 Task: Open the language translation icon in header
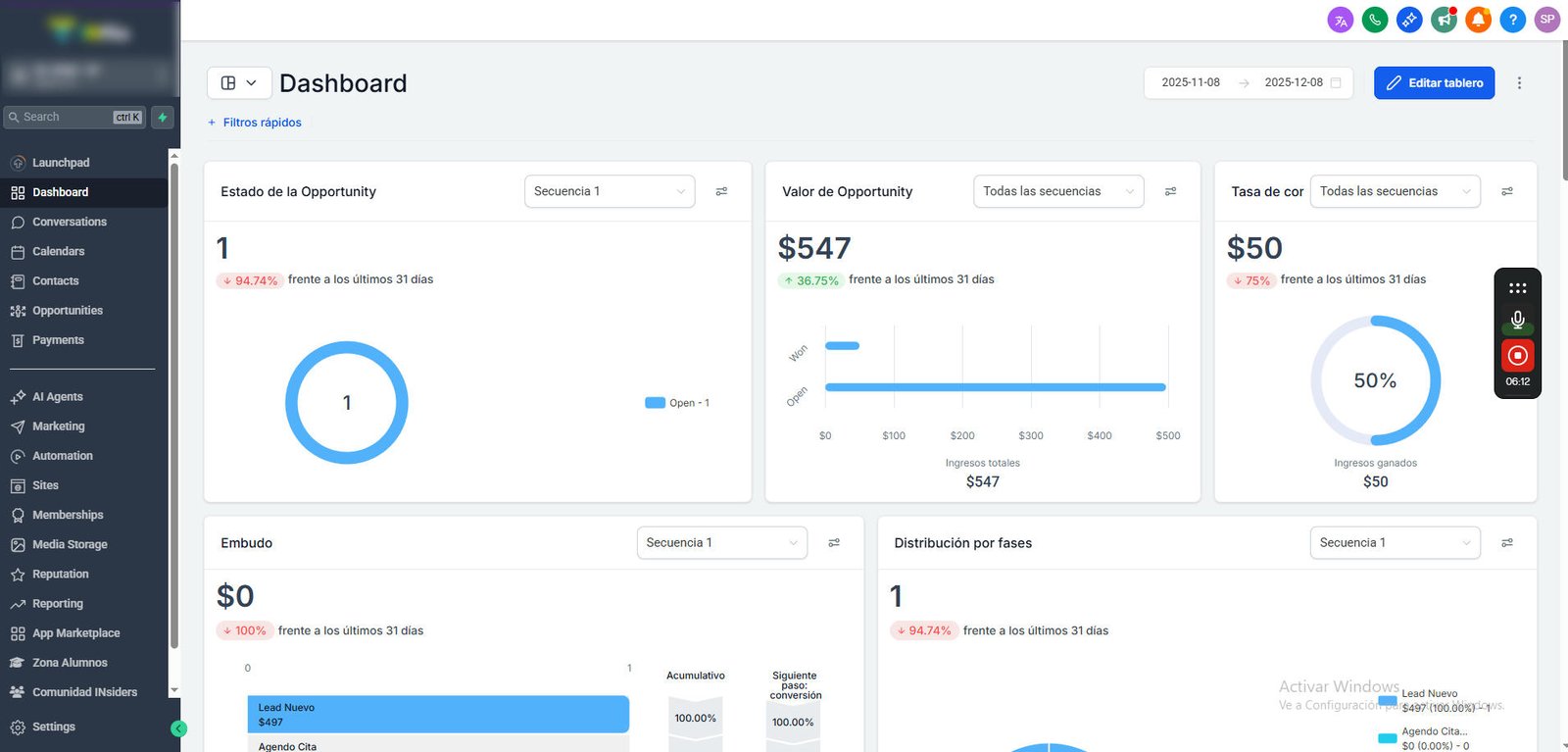(x=1341, y=20)
